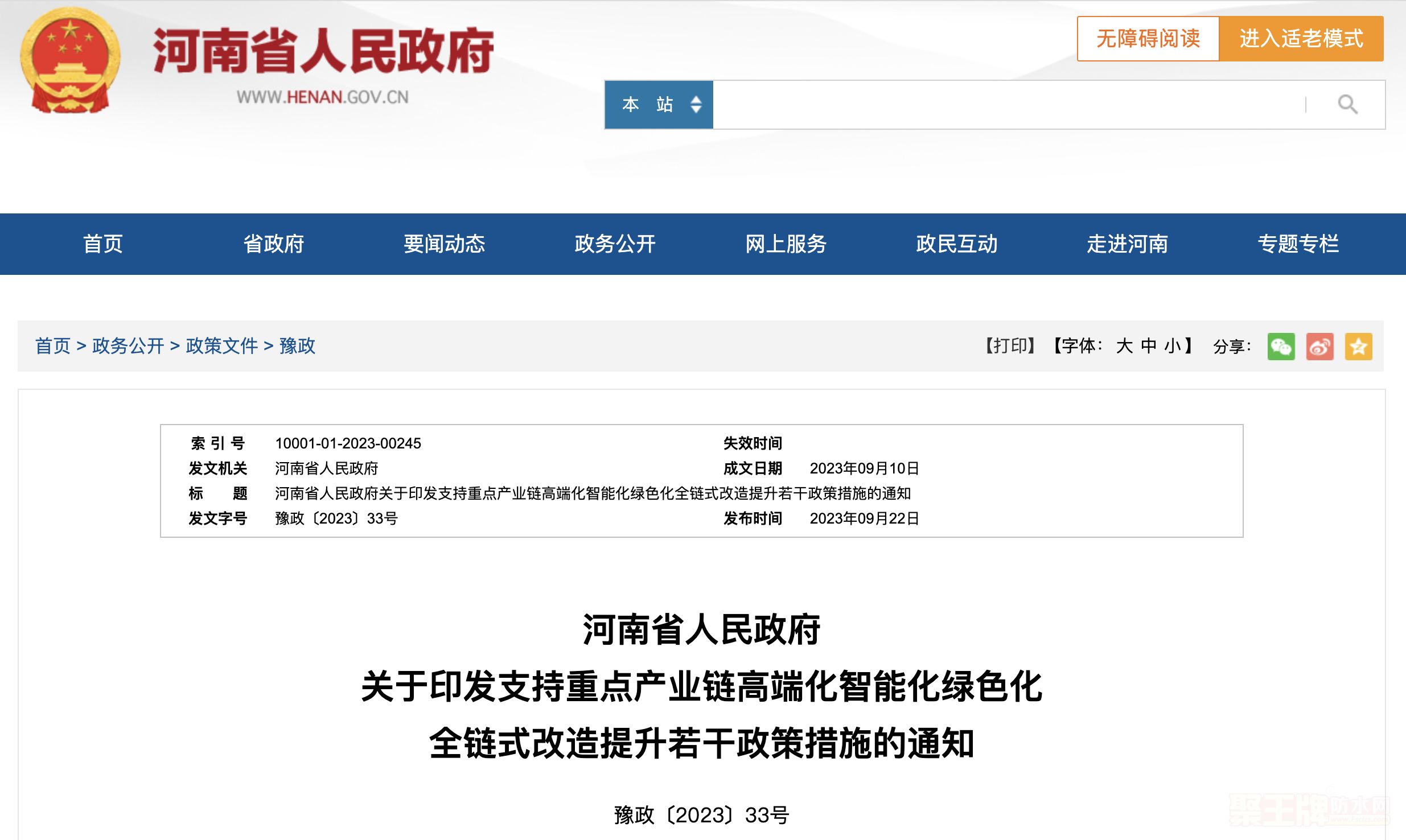Open the 本站 search scope dropdown
Image resolution: width=1406 pixels, height=840 pixels.
click(659, 105)
